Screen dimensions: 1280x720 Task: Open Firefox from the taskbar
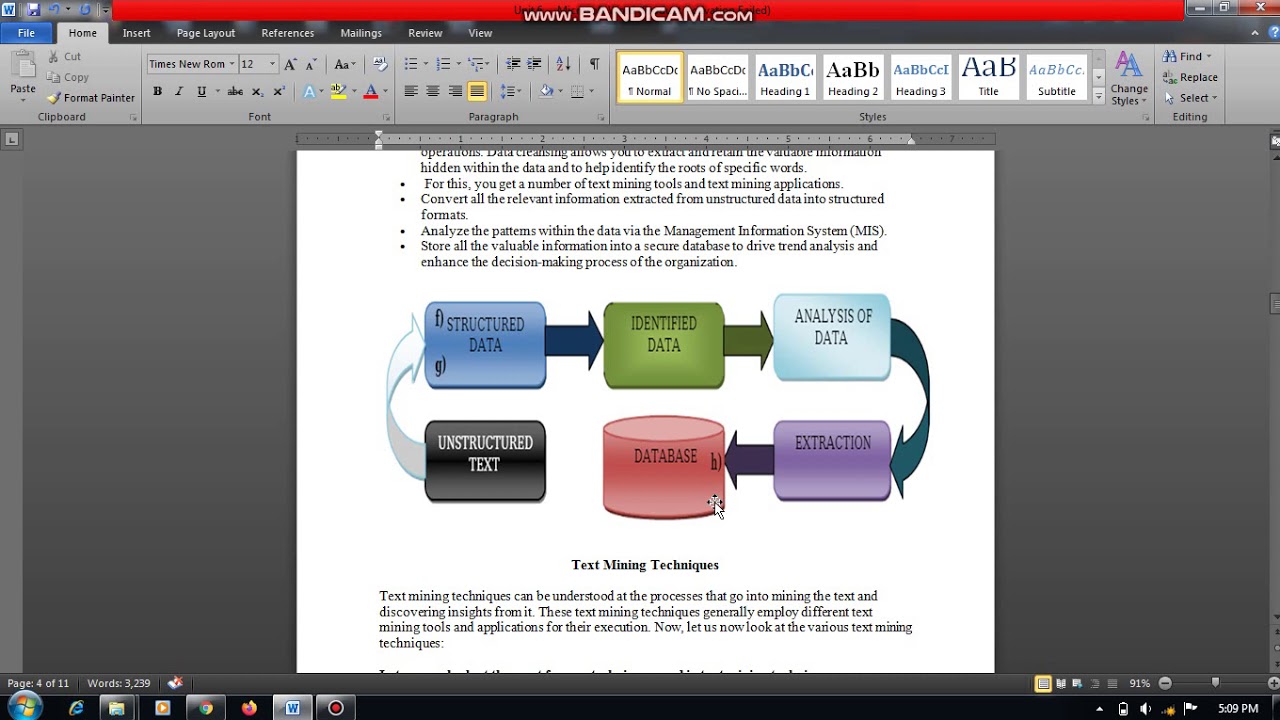[249, 708]
